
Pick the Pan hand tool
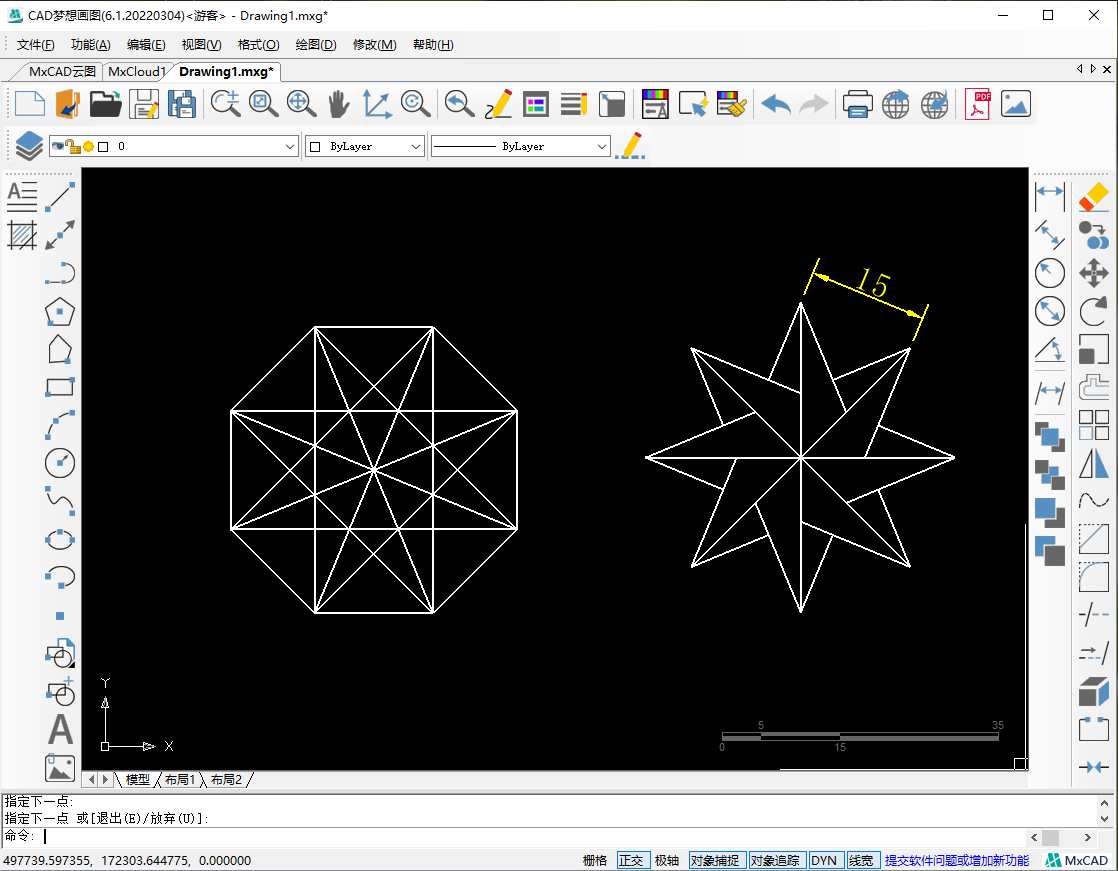(339, 104)
